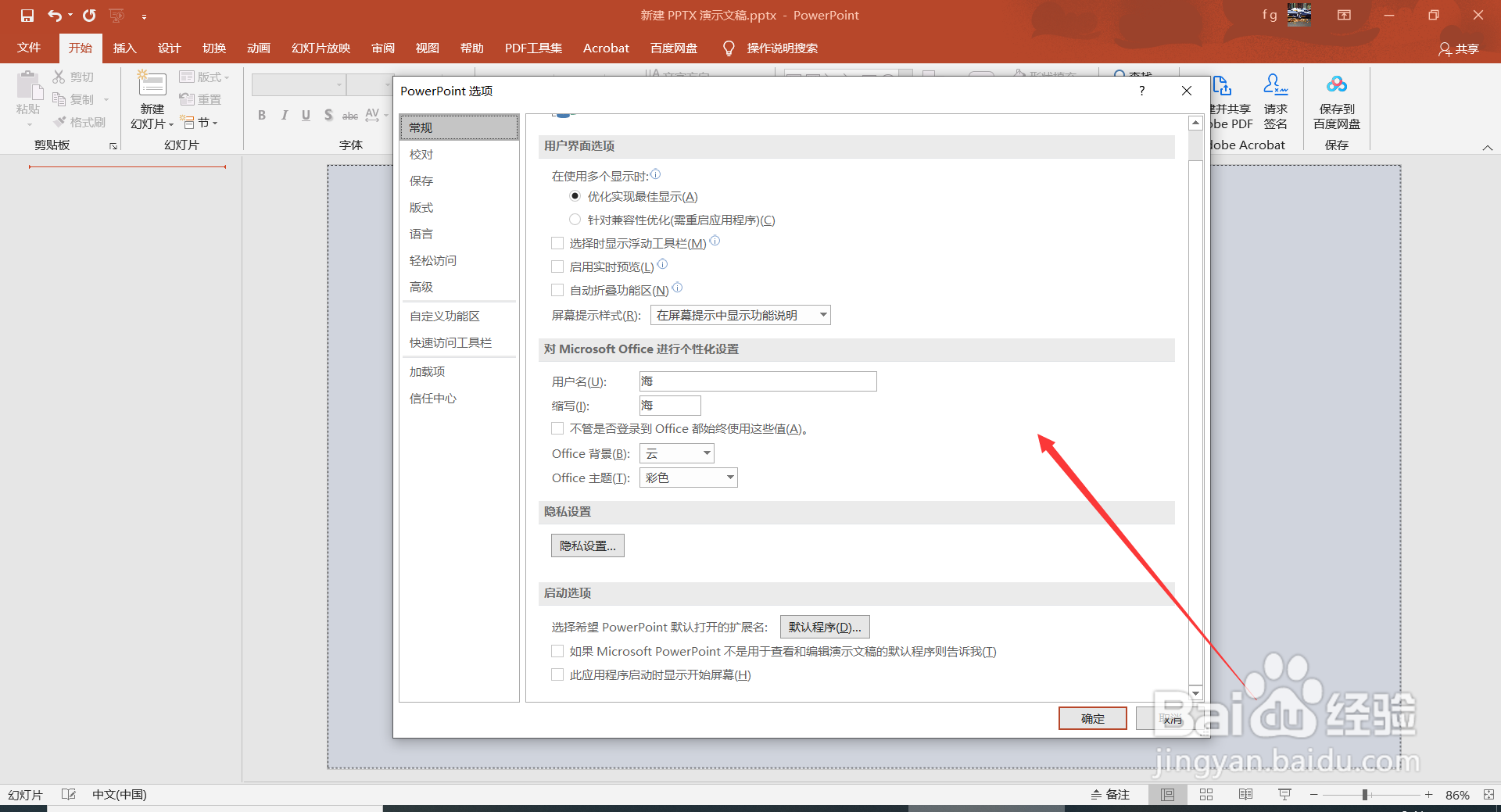Select Advanced (高级) options category
This screenshot has height=812, width=1501.
[459, 287]
